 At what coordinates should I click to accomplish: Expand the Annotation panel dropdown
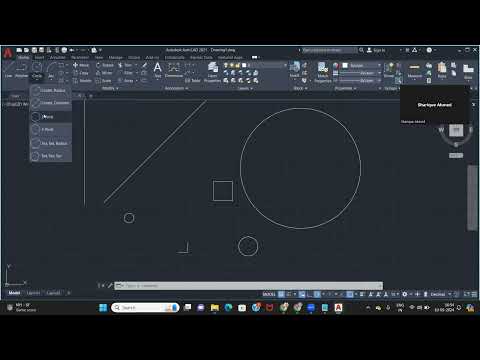pos(176,88)
